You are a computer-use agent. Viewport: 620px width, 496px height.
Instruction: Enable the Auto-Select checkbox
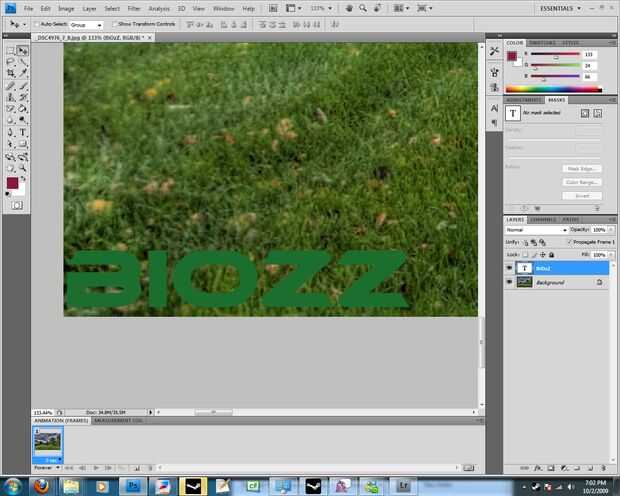(37, 24)
